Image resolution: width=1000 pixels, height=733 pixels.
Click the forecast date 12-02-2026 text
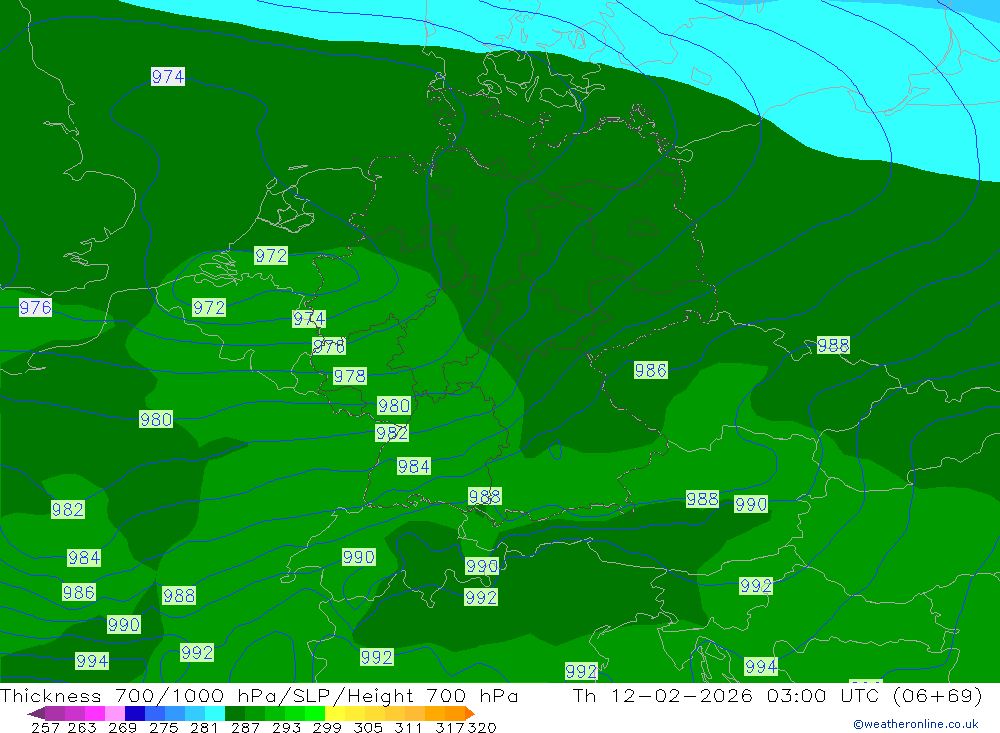pos(682,695)
